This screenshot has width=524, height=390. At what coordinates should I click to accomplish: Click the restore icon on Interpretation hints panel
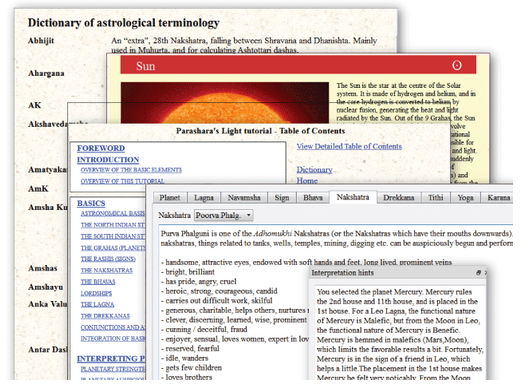(478, 273)
